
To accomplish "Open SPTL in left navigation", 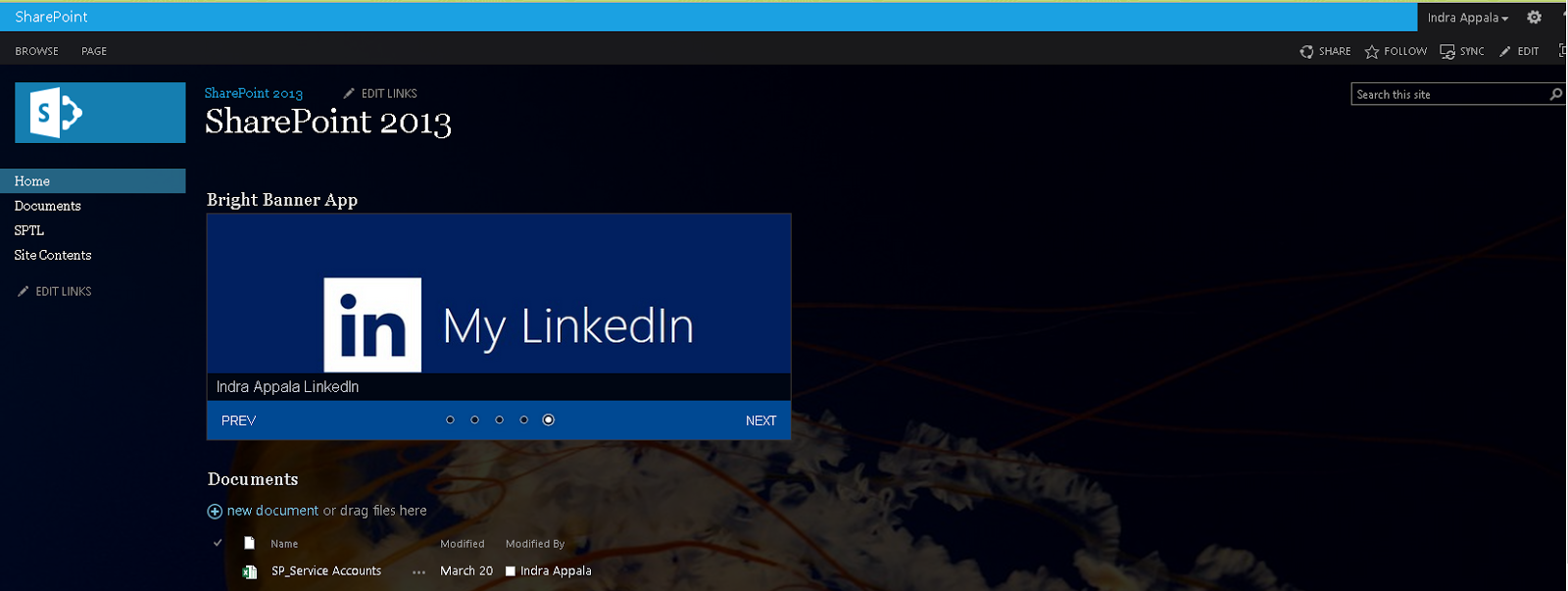I will click(29, 230).
